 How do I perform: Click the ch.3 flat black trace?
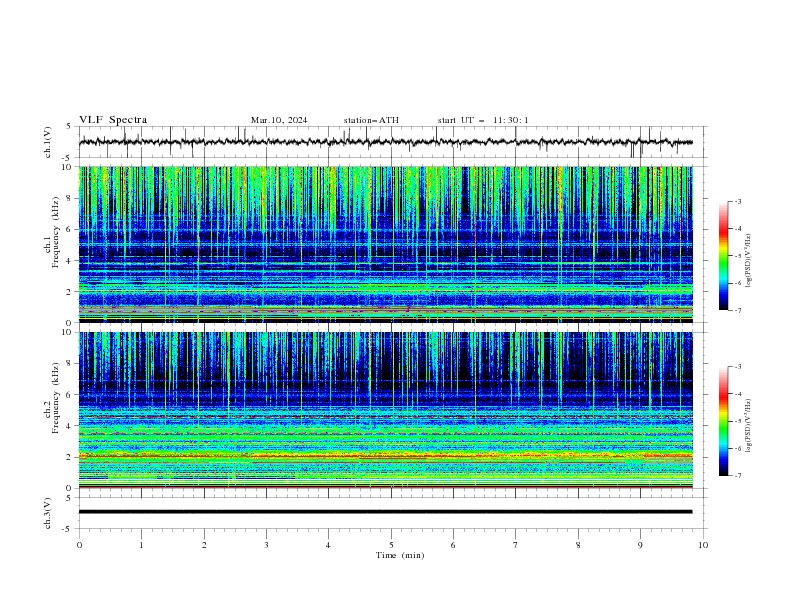pos(385,512)
